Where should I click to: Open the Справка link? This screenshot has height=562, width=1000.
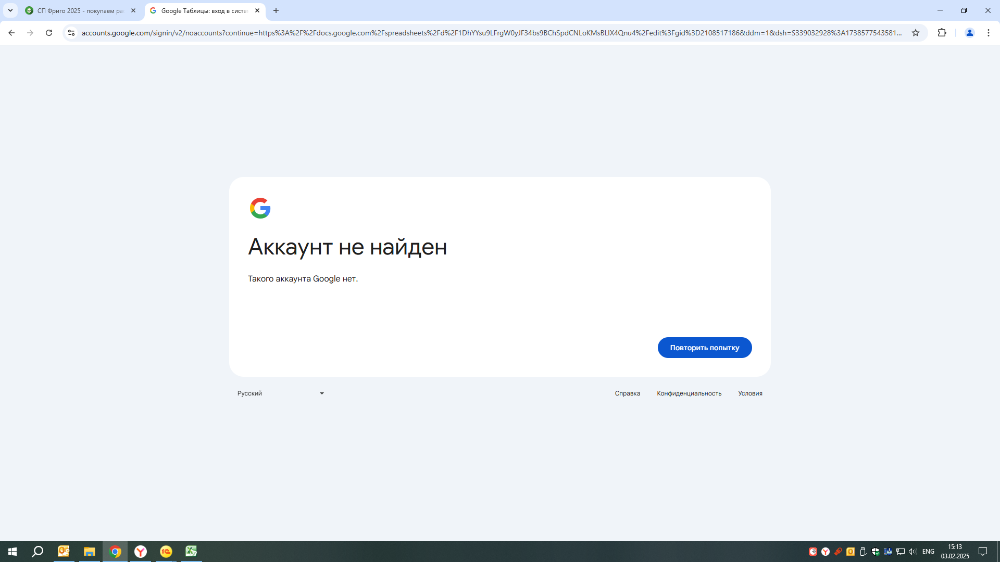(627, 394)
